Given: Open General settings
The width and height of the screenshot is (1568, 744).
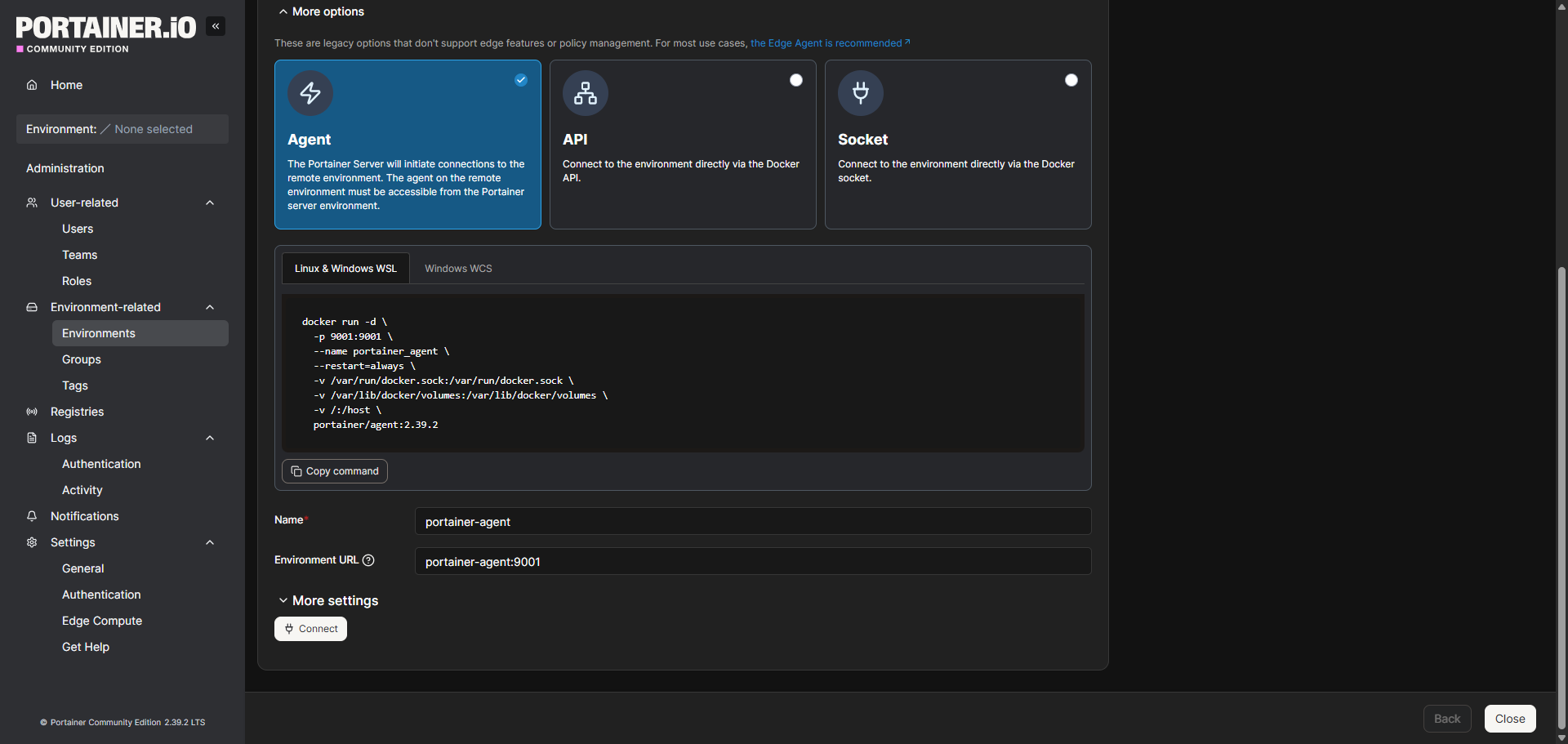Looking at the screenshot, I should (x=83, y=568).
